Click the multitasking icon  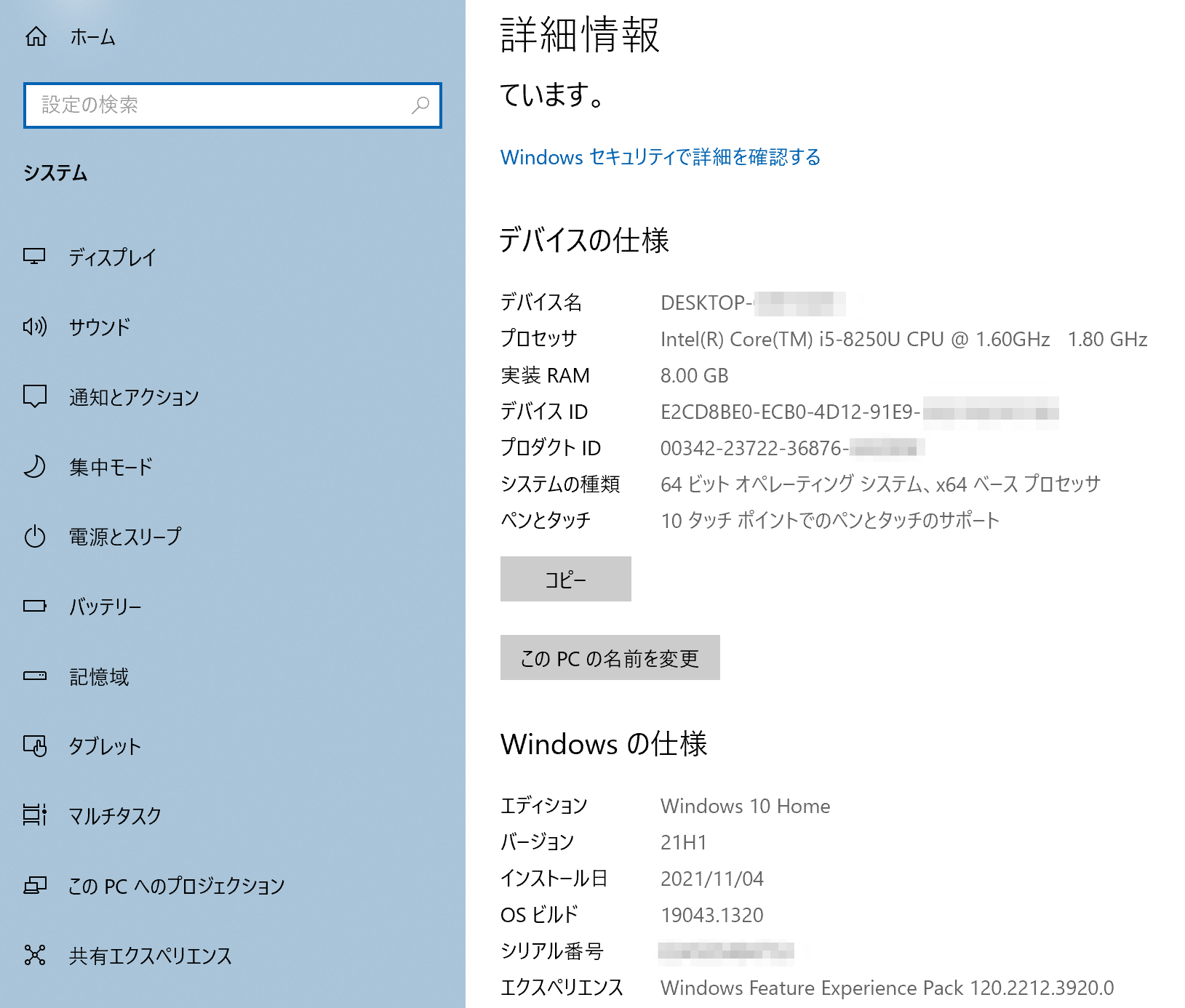coord(35,815)
